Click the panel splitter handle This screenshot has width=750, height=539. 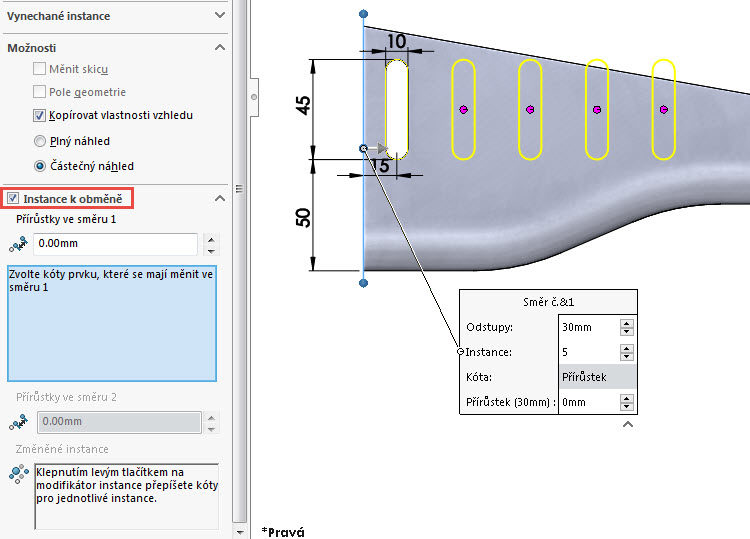[x=240, y=189]
